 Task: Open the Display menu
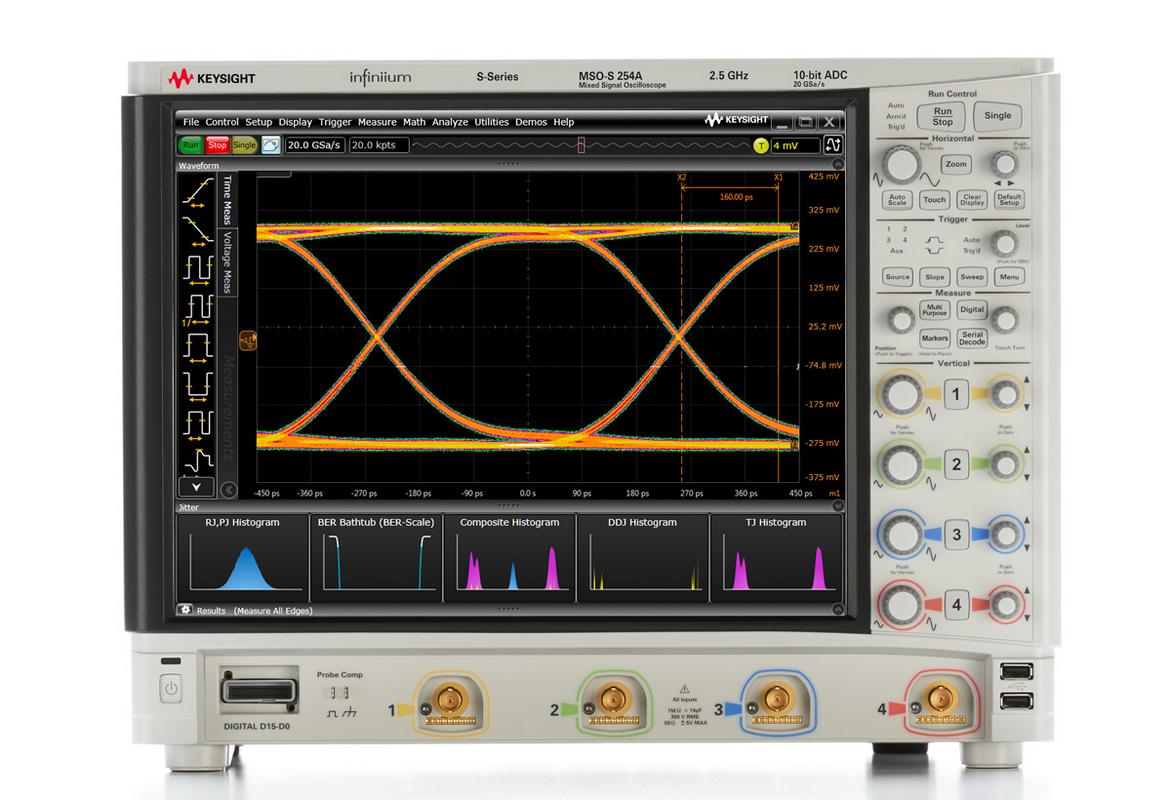pyautogui.click(x=295, y=122)
